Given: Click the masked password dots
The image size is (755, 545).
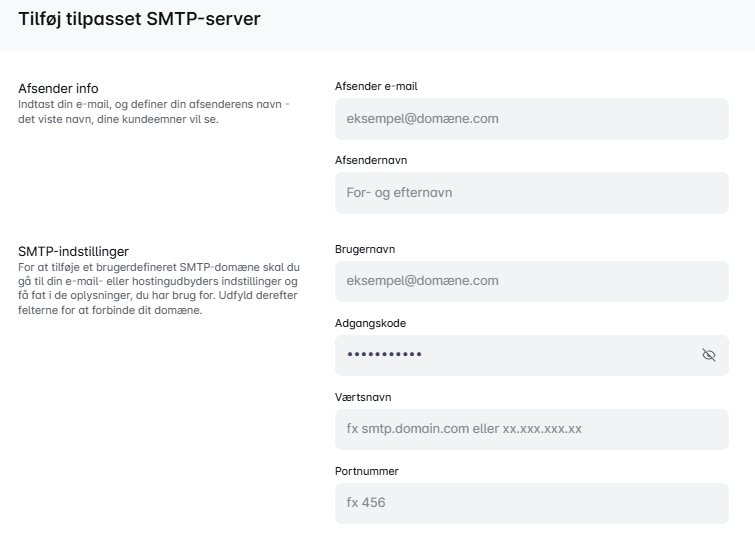Looking at the screenshot, I should [x=384, y=355].
